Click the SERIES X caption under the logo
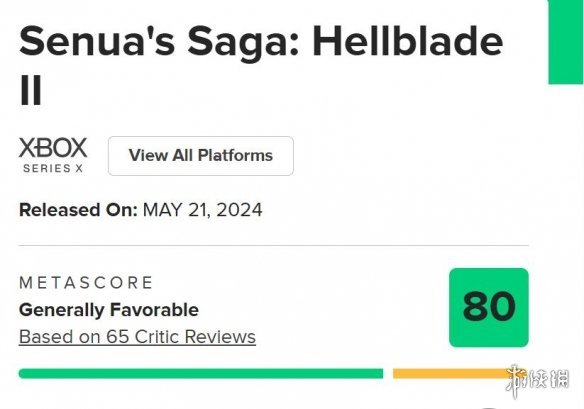This screenshot has width=584, height=409. [53, 168]
